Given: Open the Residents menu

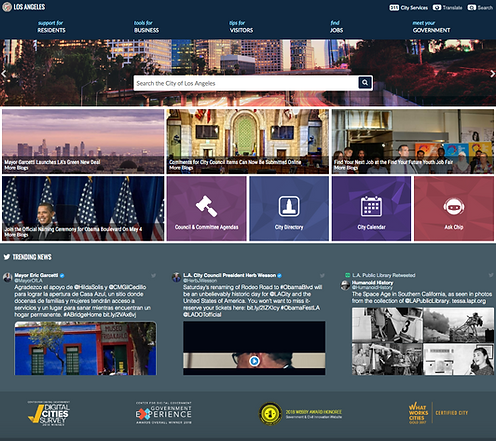Looking at the screenshot, I should pos(51,27).
